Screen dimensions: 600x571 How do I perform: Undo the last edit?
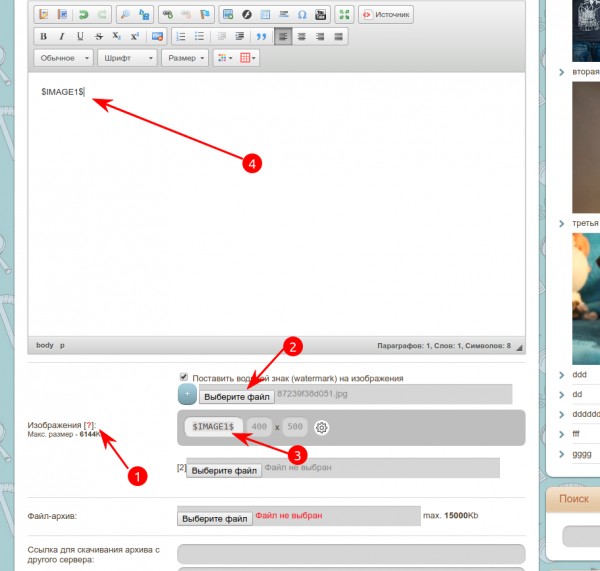pyautogui.click(x=83, y=15)
